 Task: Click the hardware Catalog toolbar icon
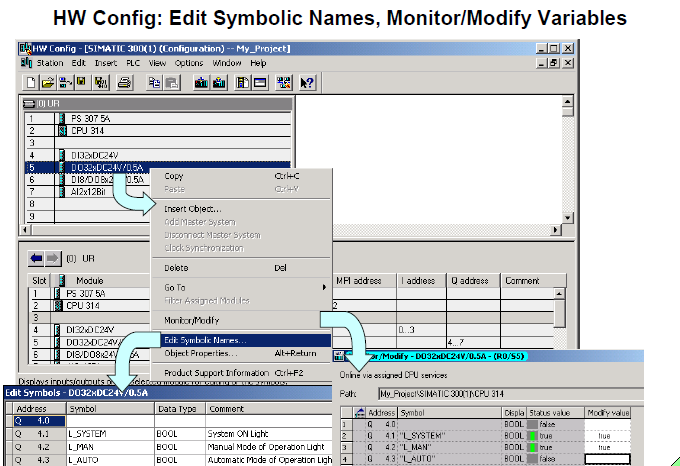click(x=242, y=82)
